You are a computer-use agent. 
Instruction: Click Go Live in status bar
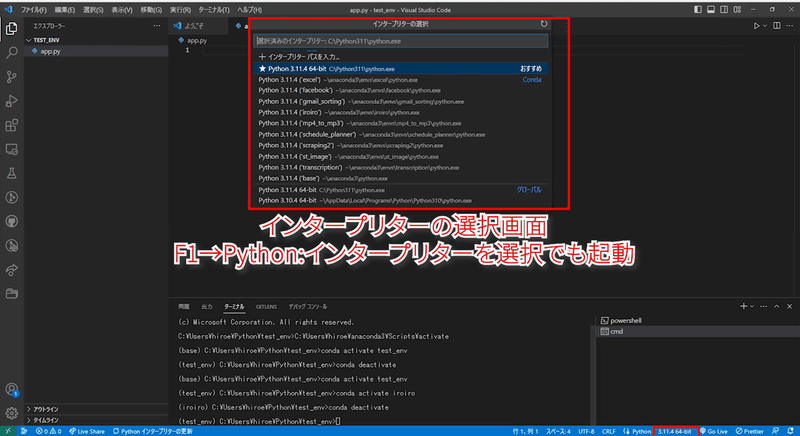[714, 431]
